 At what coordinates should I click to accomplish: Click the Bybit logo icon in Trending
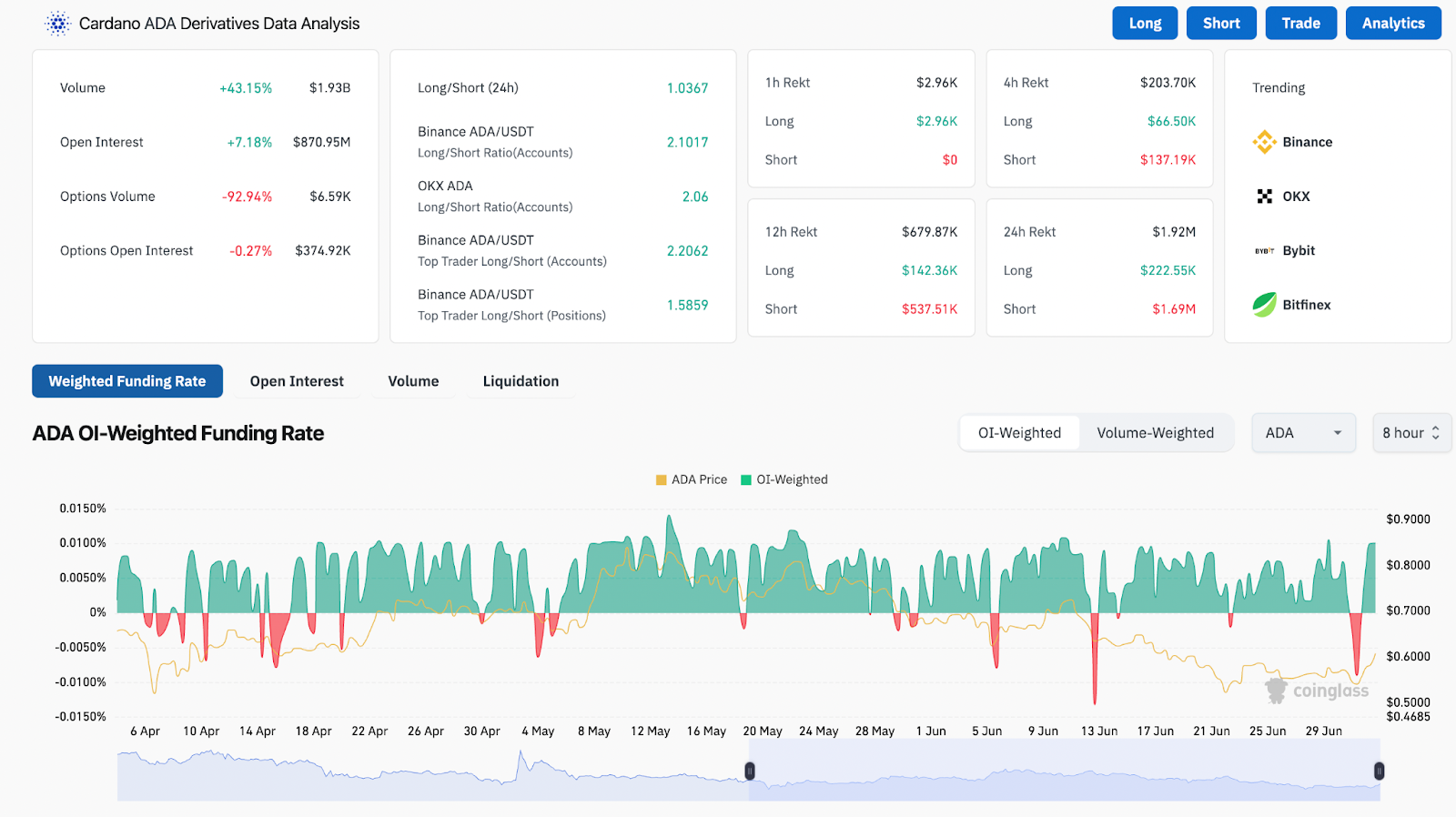point(1264,251)
